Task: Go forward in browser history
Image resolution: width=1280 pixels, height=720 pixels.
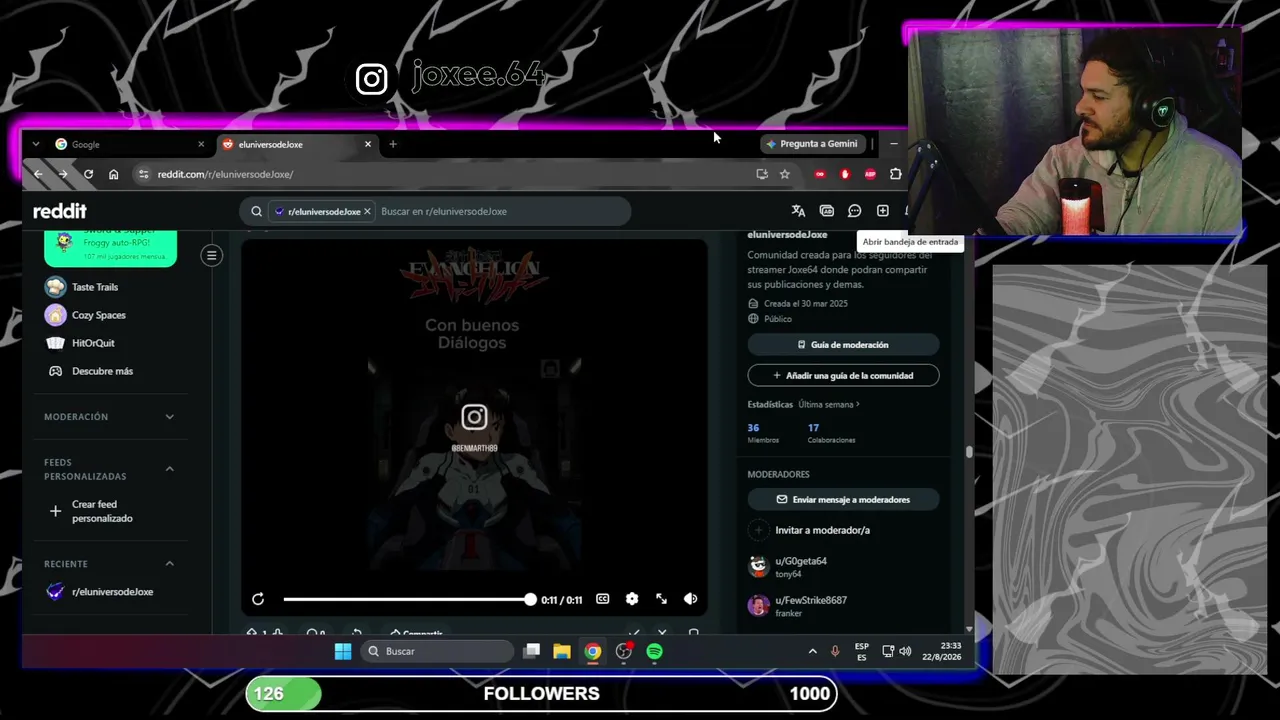Action: [x=63, y=174]
